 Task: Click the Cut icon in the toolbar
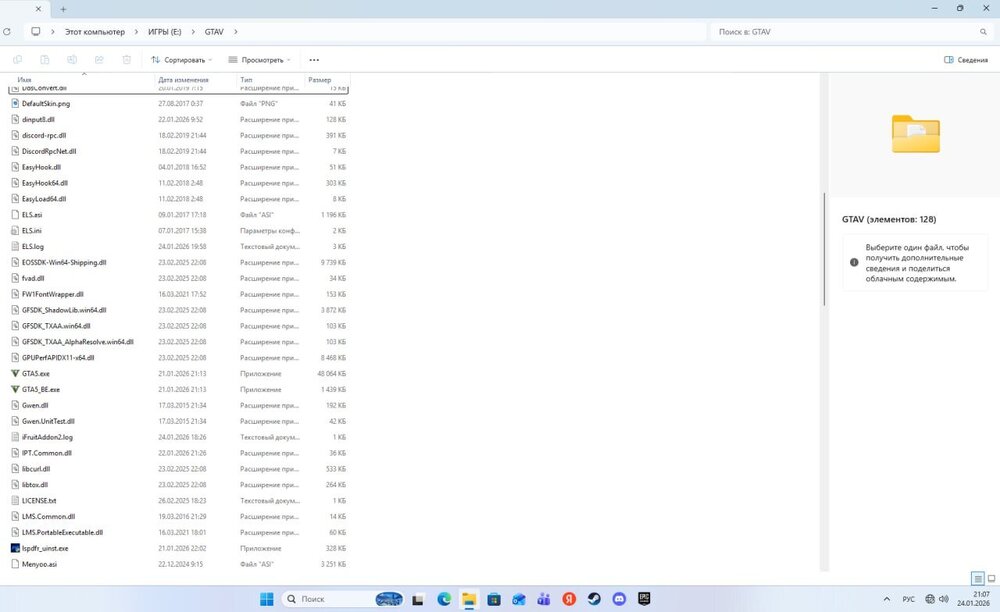coord(18,59)
